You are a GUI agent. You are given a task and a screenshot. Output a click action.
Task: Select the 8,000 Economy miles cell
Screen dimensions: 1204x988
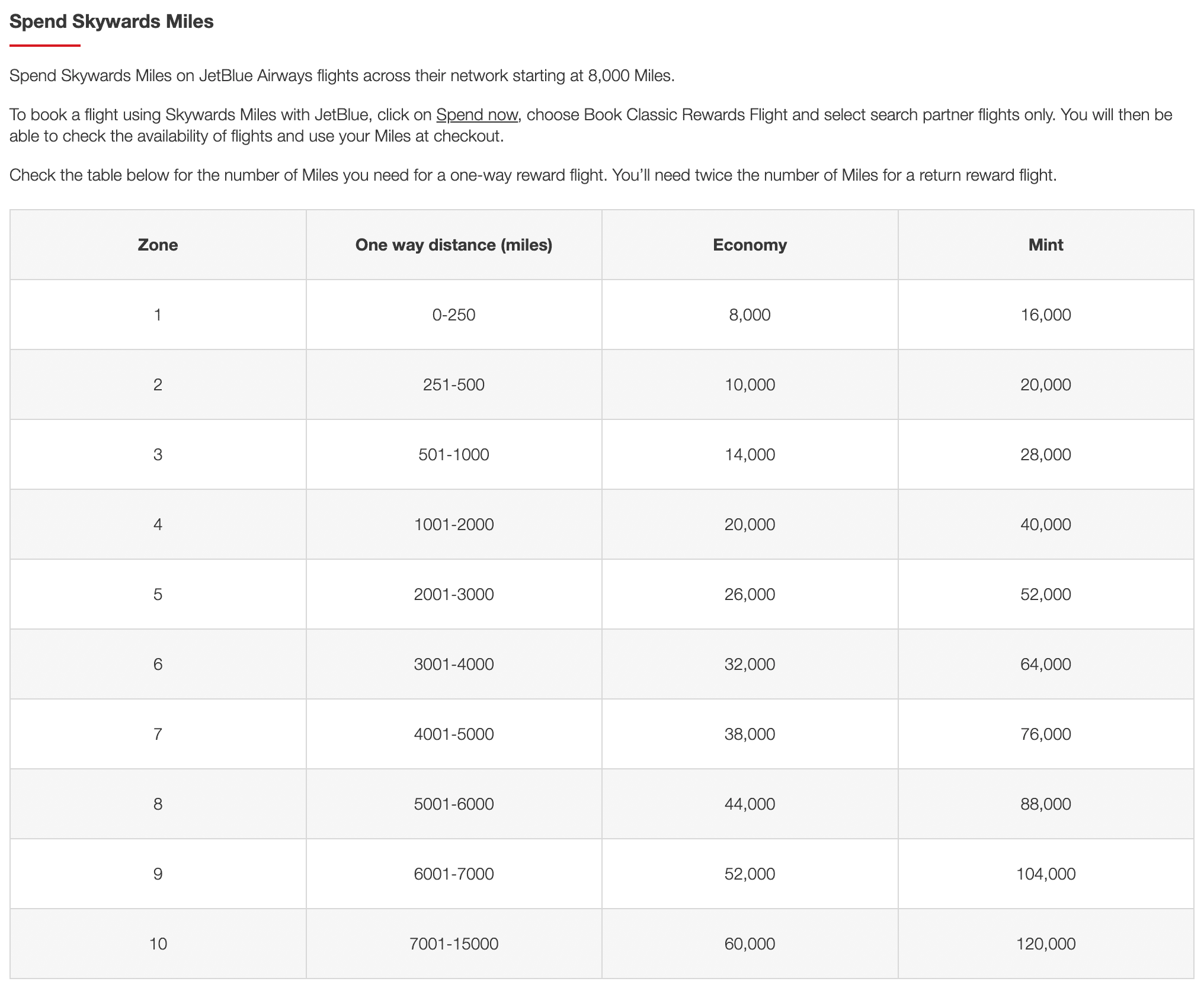click(750, 315)
